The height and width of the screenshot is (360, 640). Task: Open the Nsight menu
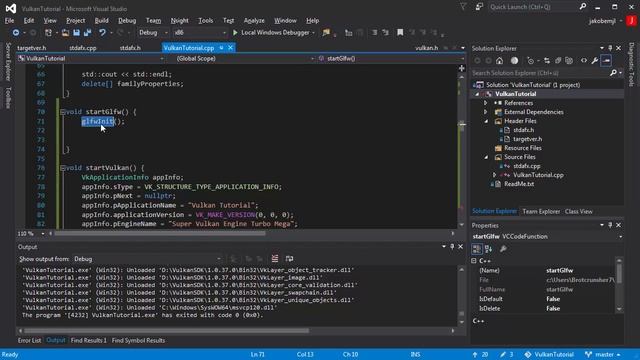180,20
